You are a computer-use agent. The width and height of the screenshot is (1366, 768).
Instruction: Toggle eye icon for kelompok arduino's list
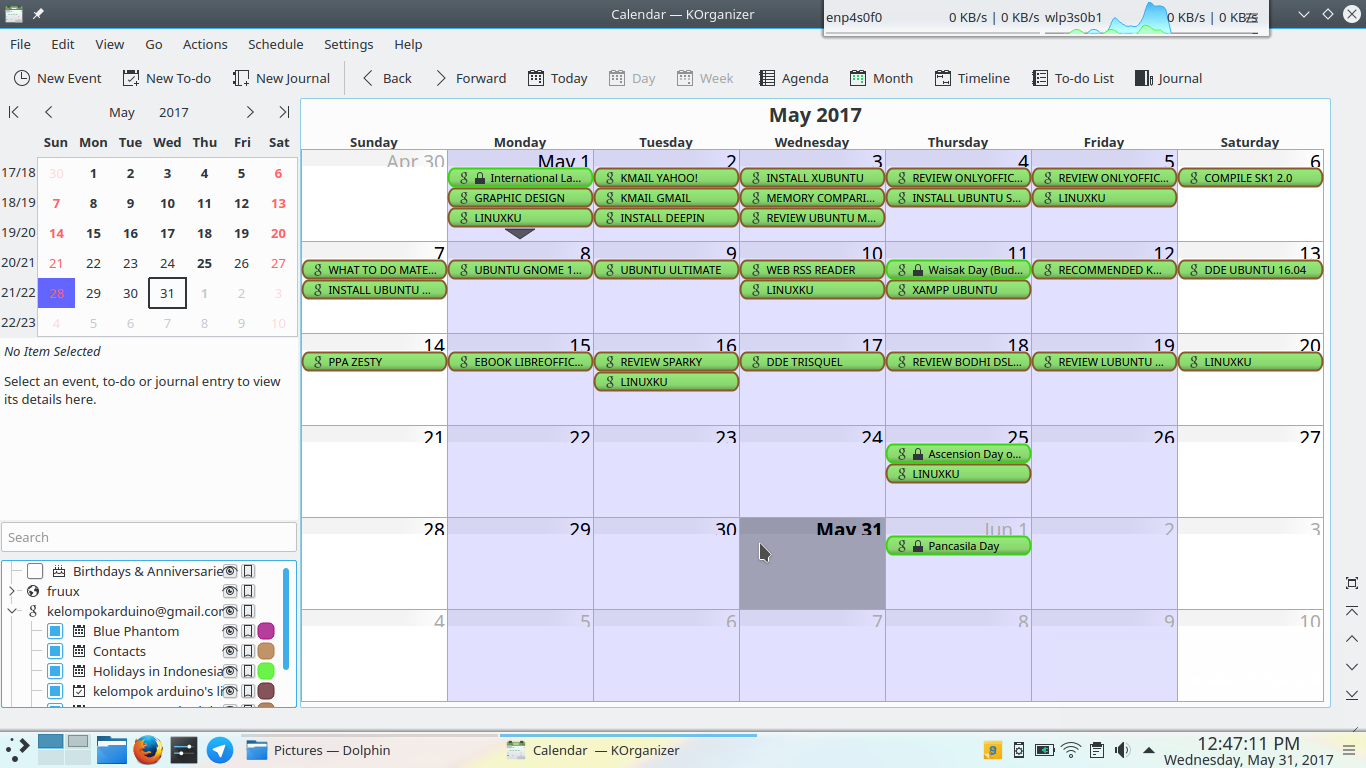[x=230, y=691]
